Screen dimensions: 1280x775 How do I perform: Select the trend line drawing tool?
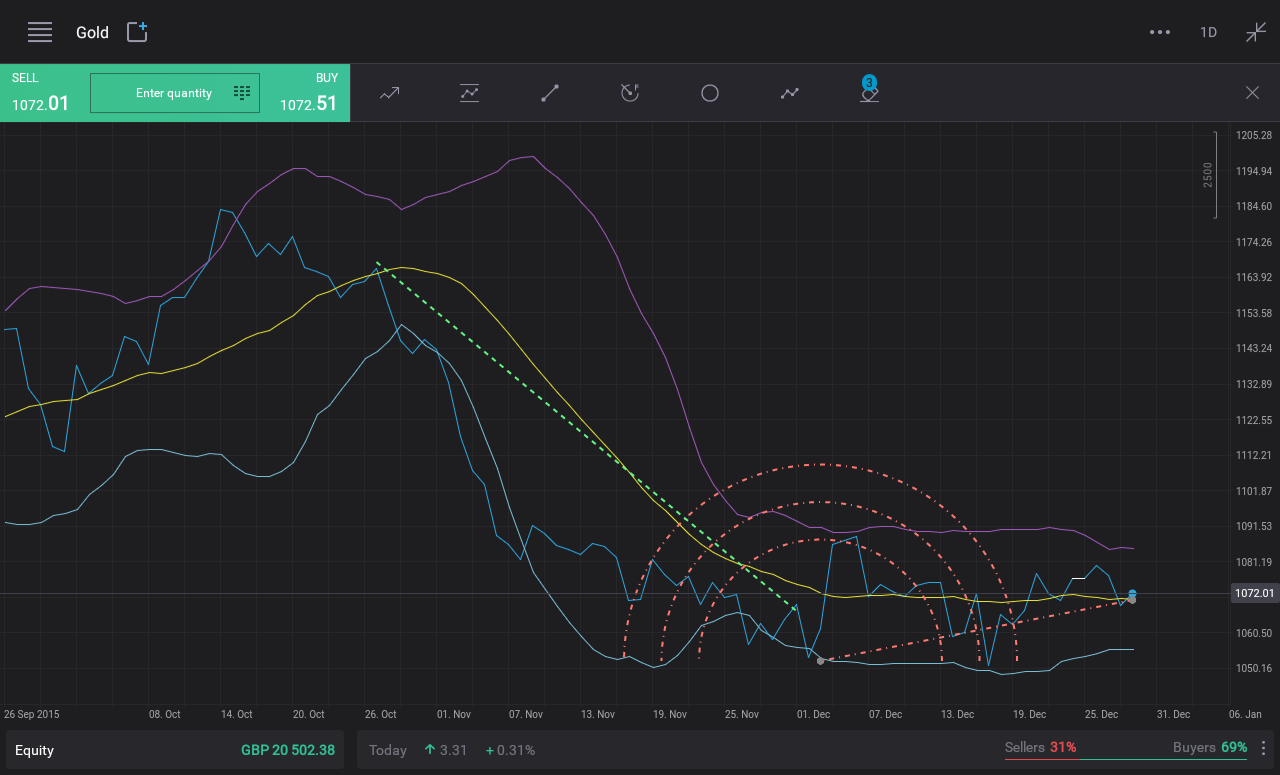(549, 93)
